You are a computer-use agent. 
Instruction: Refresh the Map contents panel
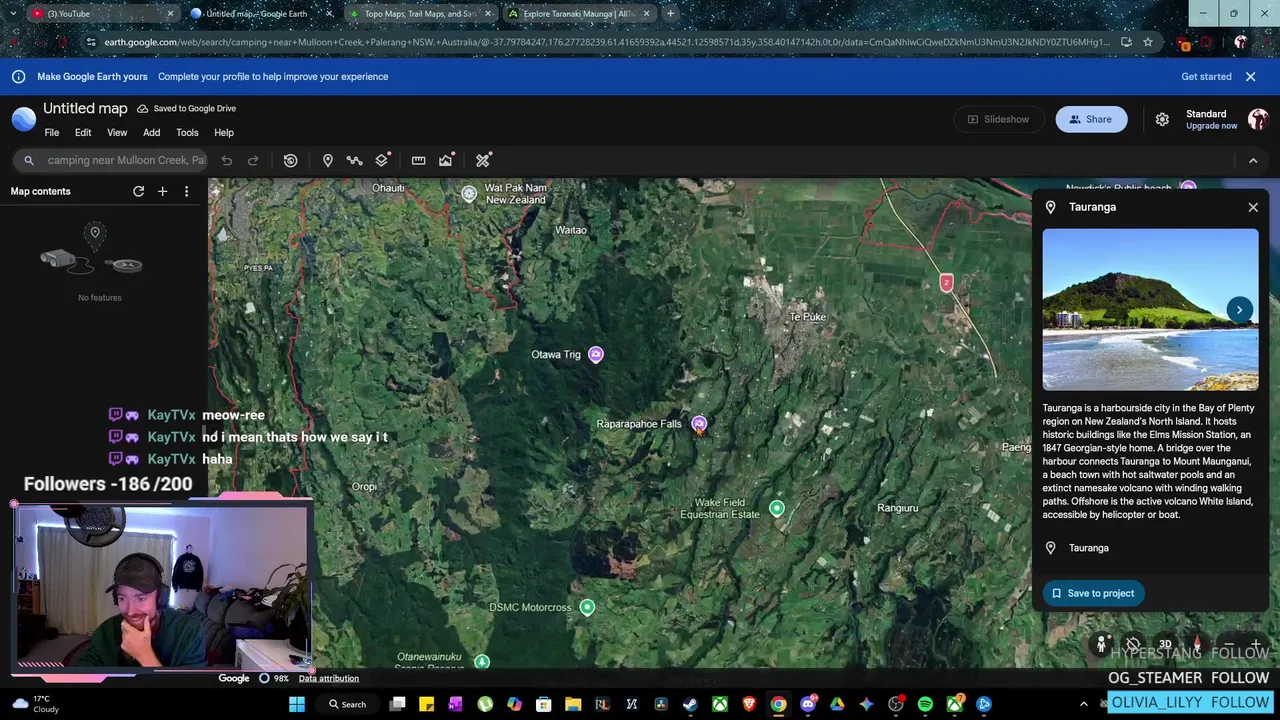tap(139, 191)
